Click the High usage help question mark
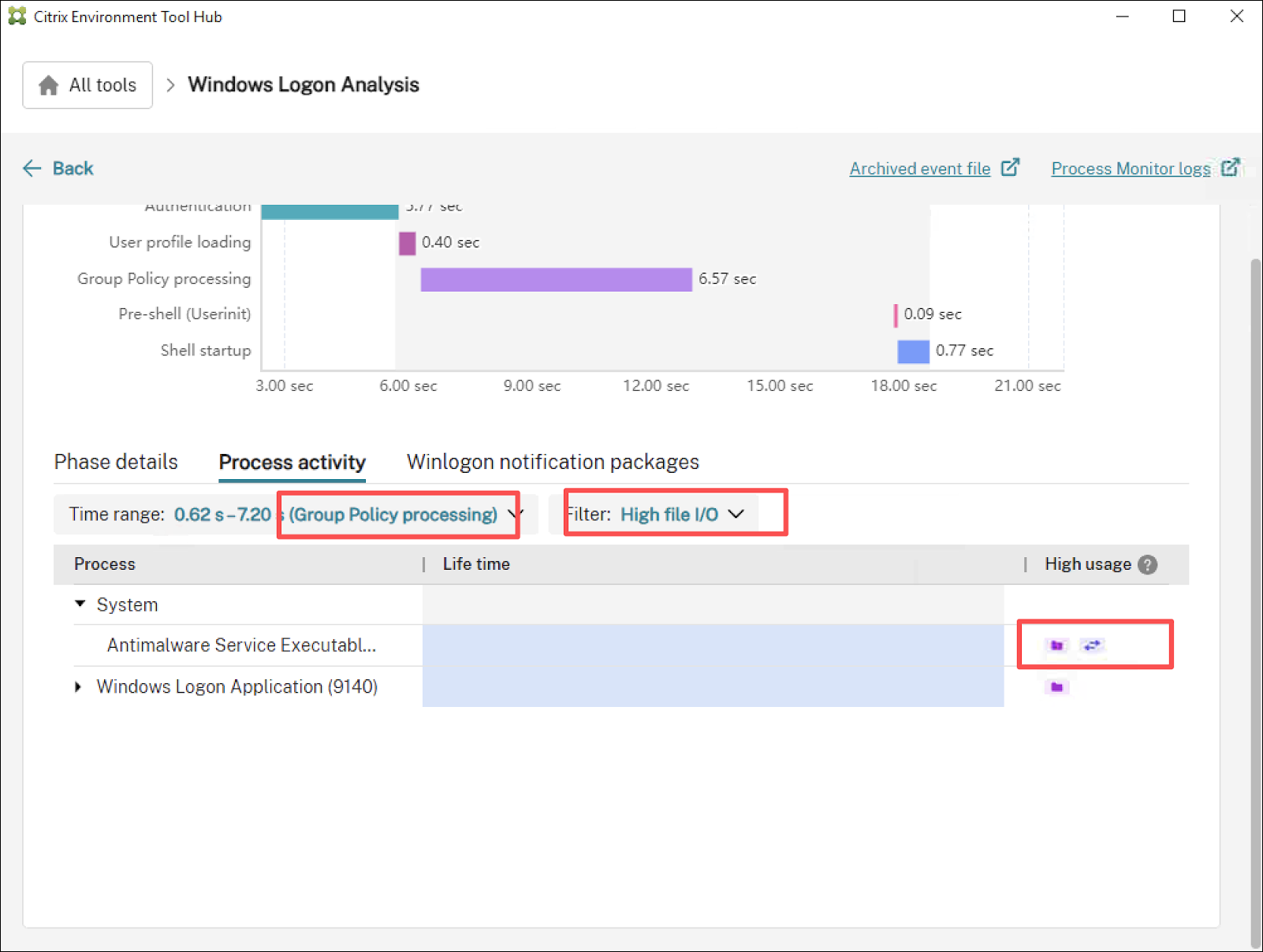 tap(1148, 564)
